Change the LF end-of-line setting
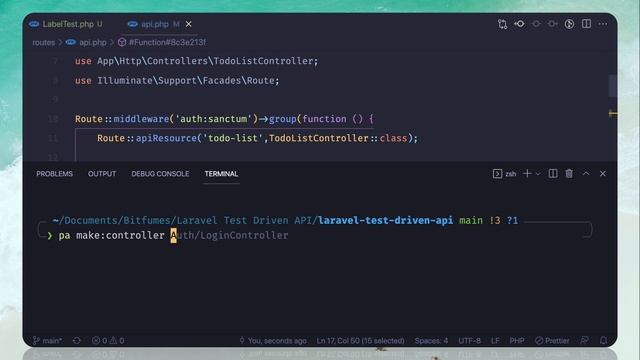640x360 pixels. click(x=495, y=340)
